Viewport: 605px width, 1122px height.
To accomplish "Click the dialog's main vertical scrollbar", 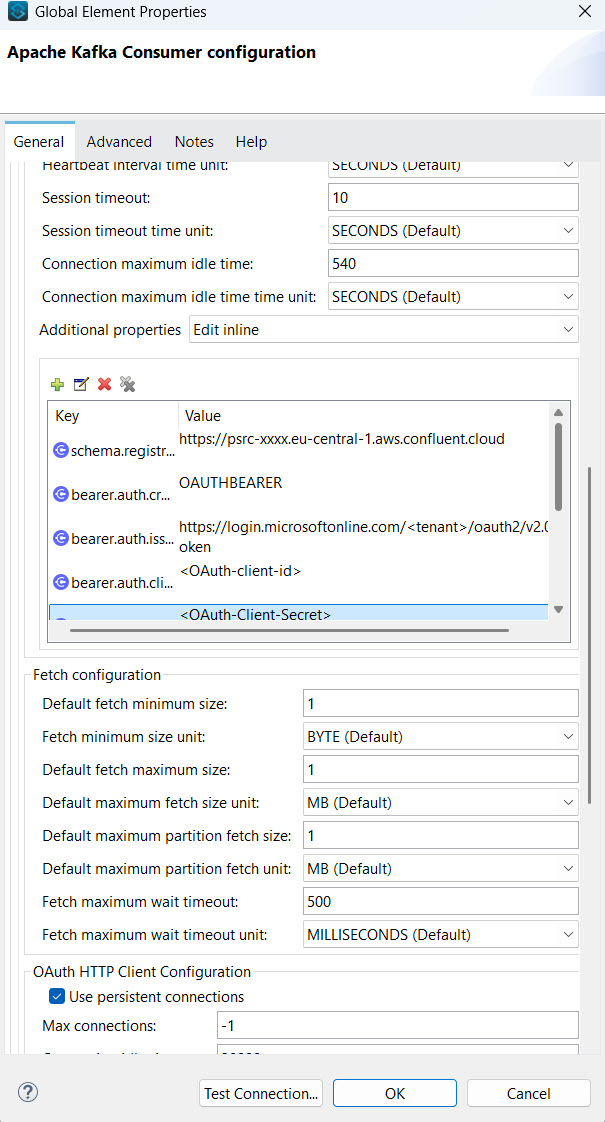I will point(590,635).
